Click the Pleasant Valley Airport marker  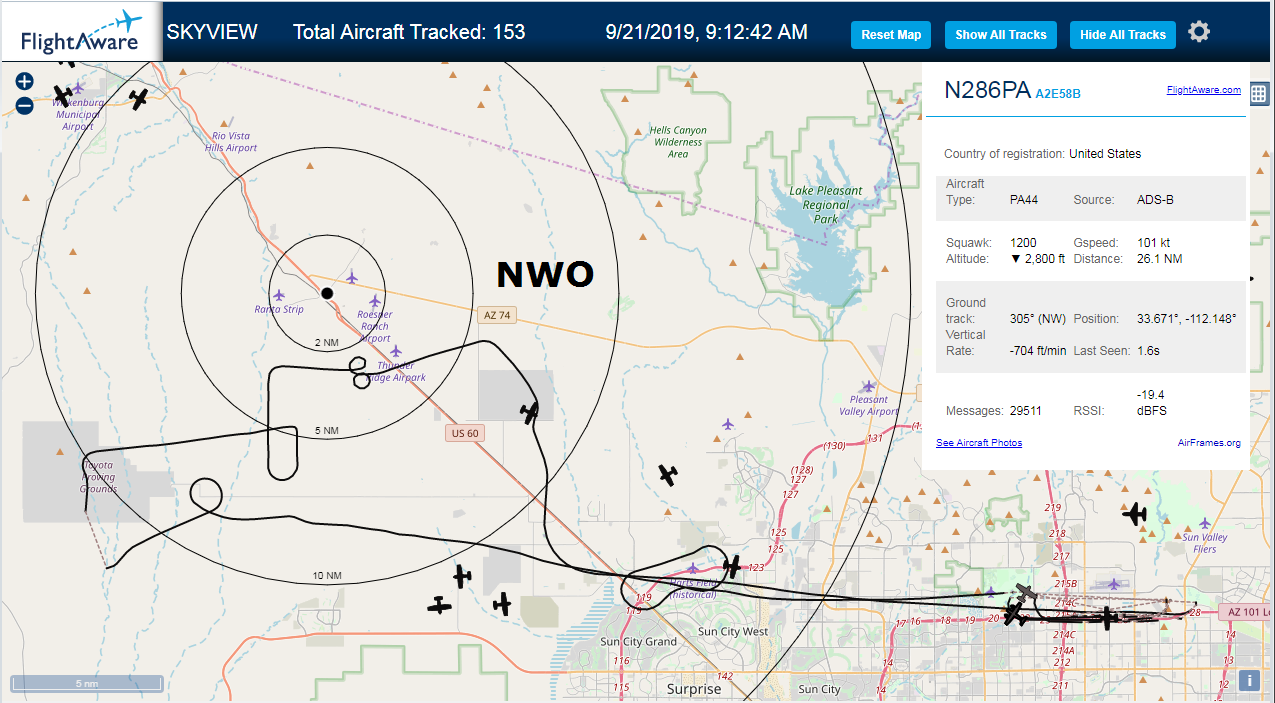868,386
